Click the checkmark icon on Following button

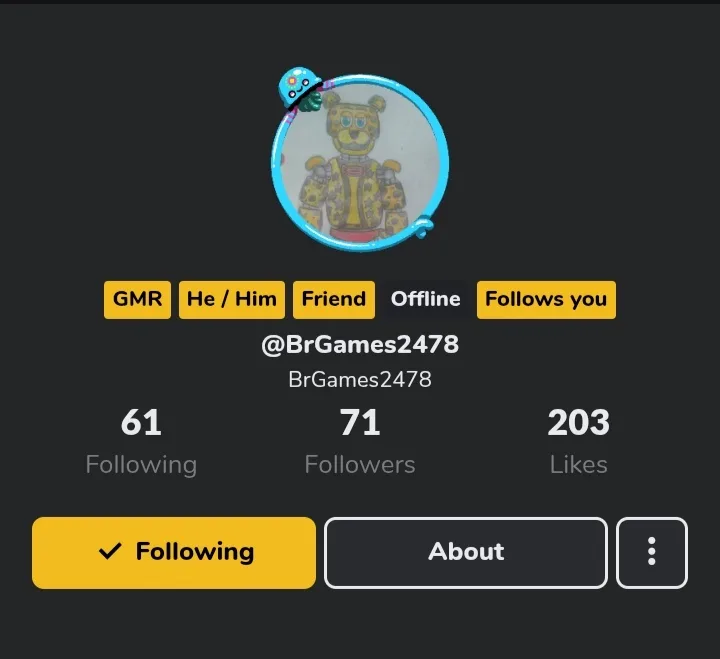pos(110,551)
